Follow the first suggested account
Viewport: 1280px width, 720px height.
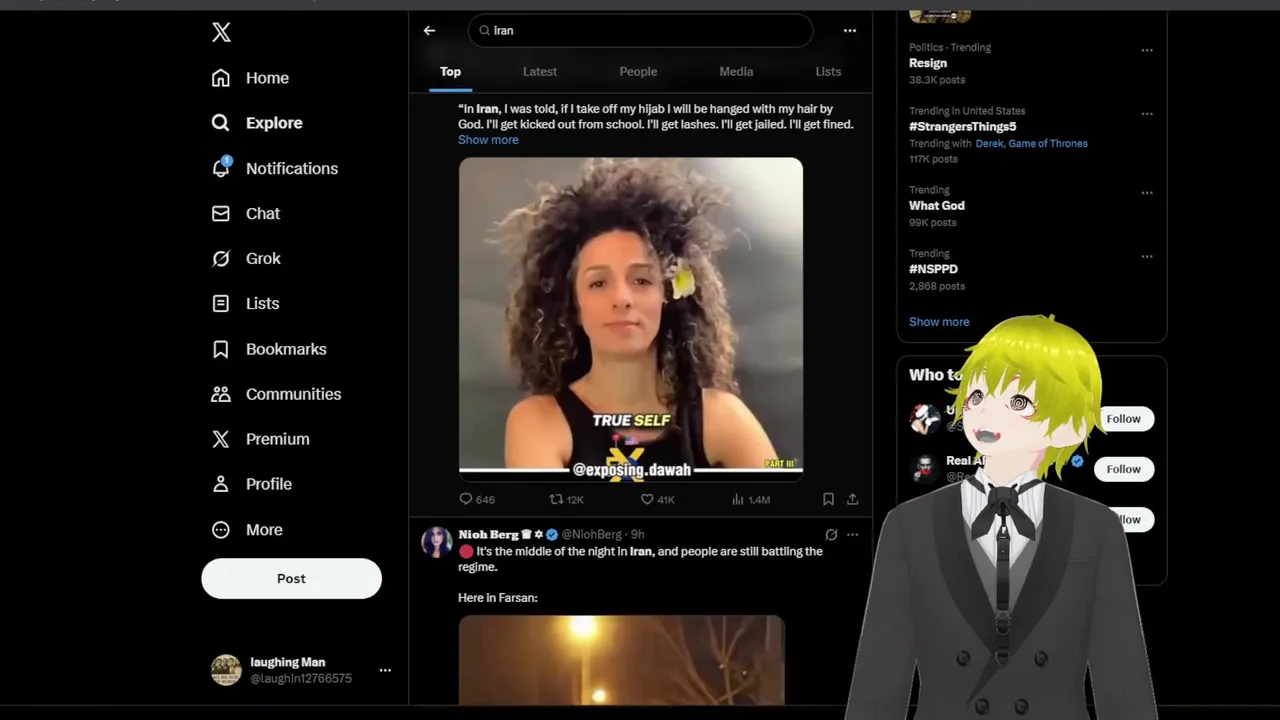pos(1123,419)
